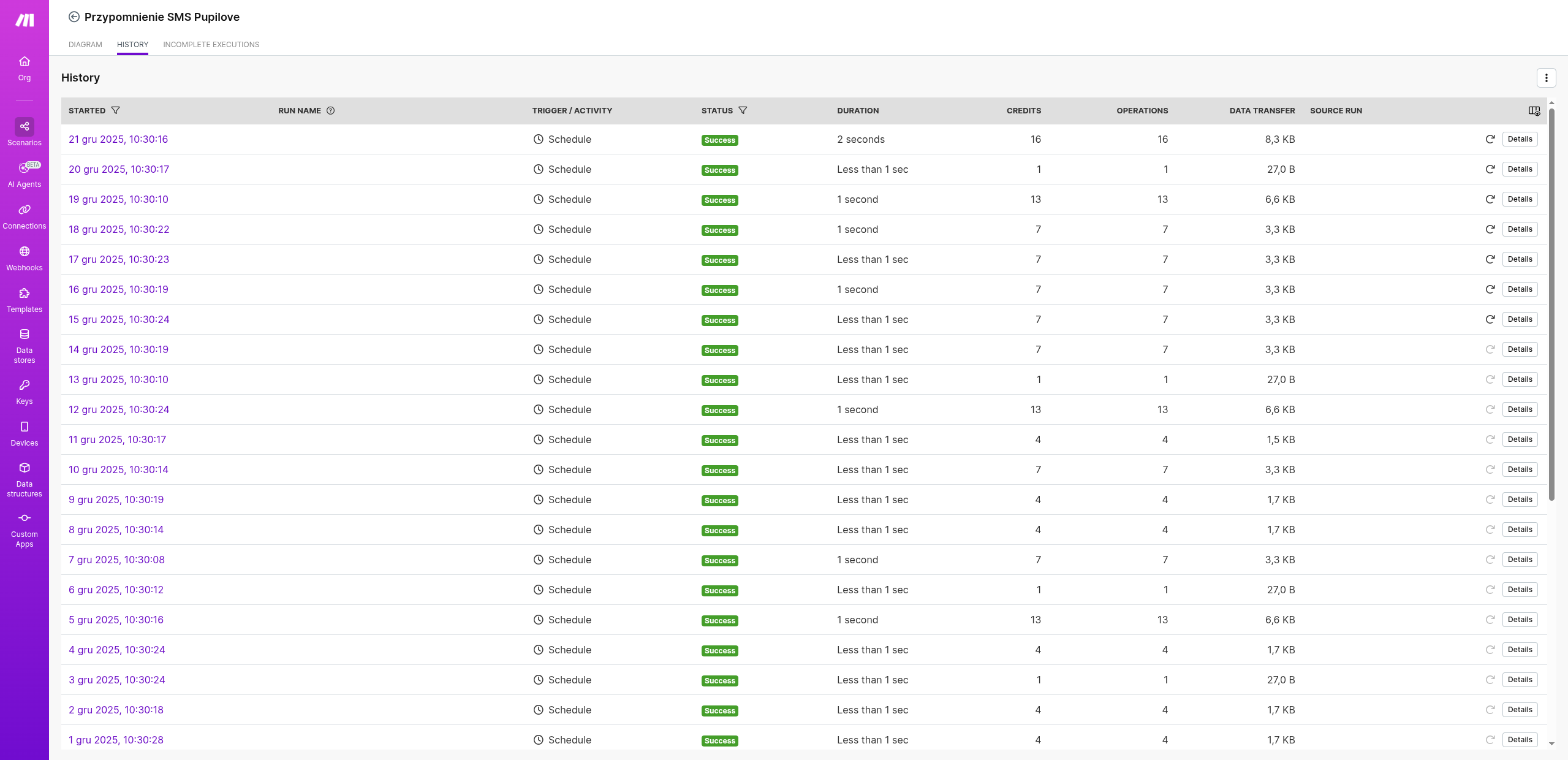Switch to the Diagram tab

pos(85,45)
